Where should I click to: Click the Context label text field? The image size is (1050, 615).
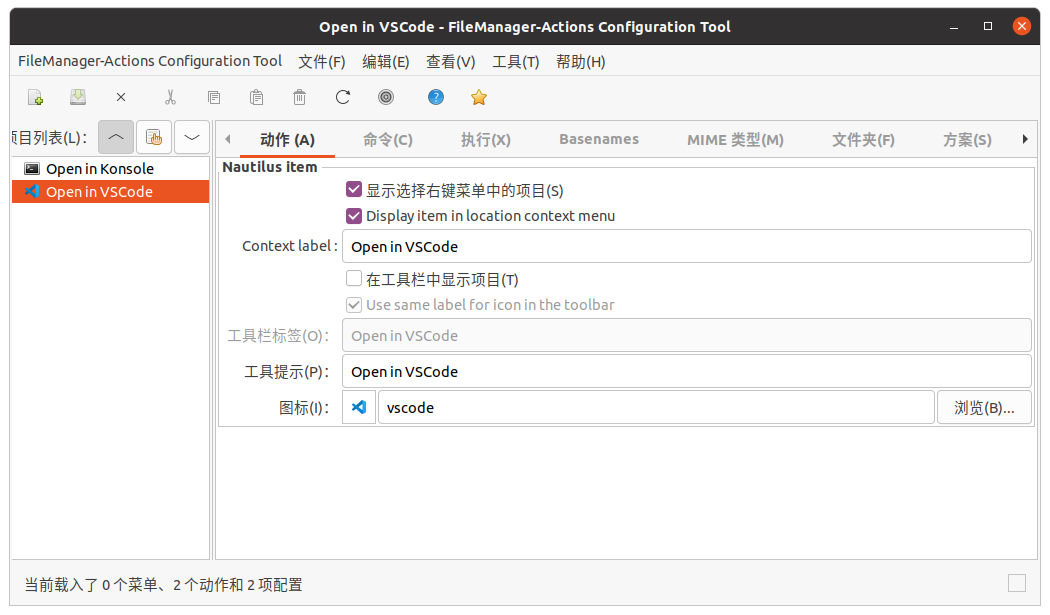686,246
